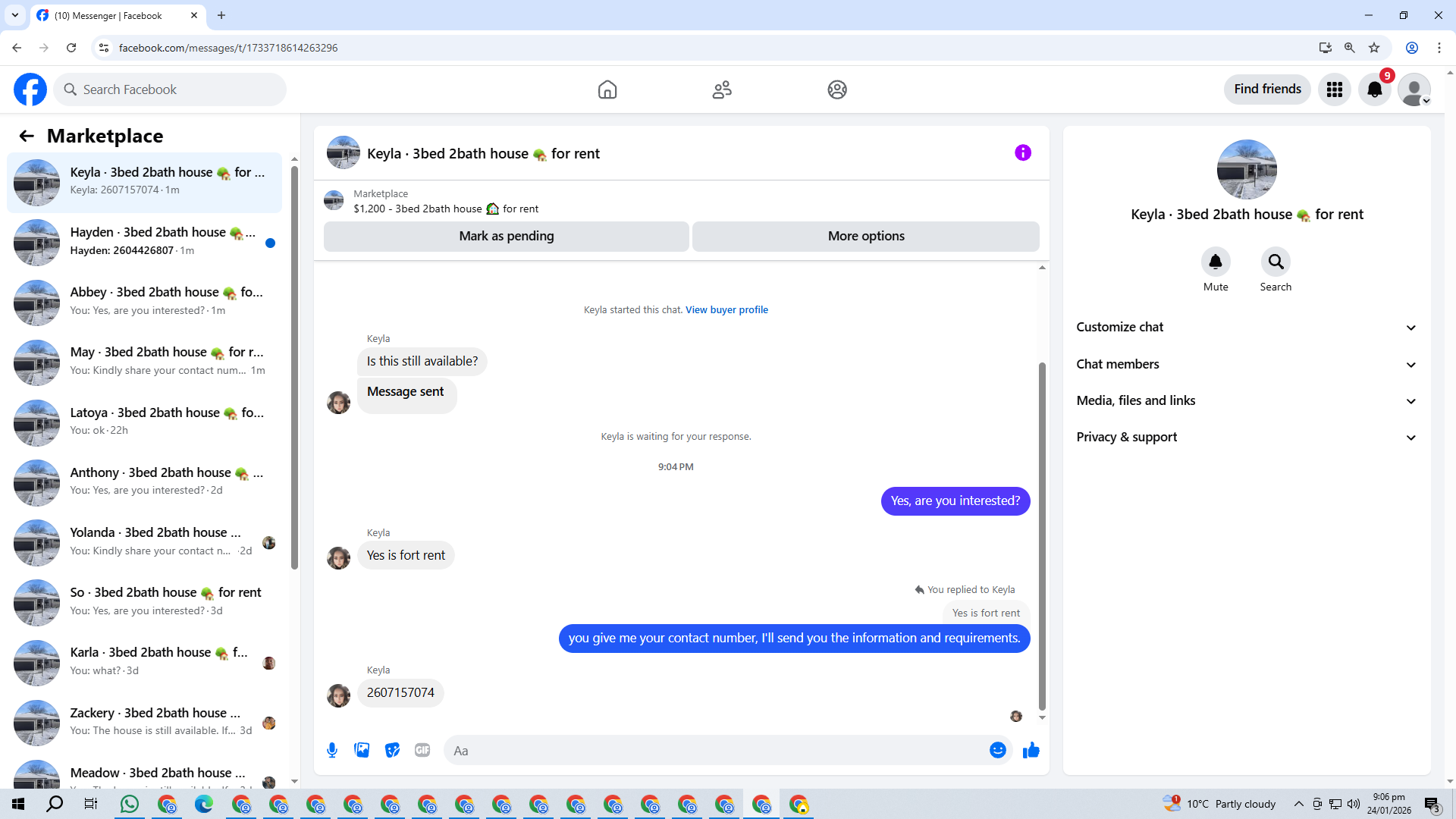Open the sticker picker icon
Screen dimensions: 1456x819
[392, 750]
